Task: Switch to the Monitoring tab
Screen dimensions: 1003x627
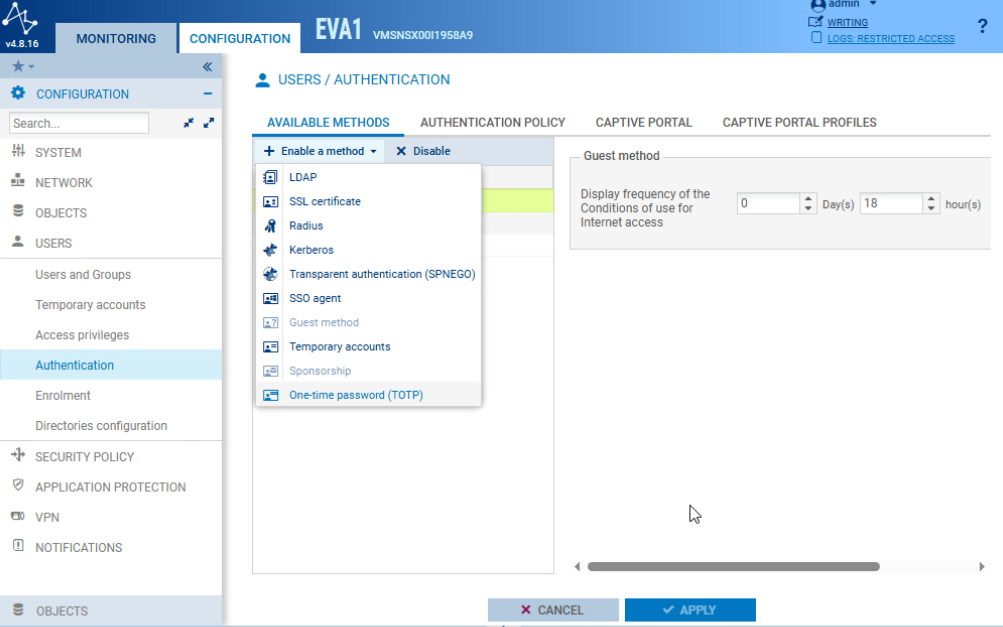Action: [x=116, y=38]
